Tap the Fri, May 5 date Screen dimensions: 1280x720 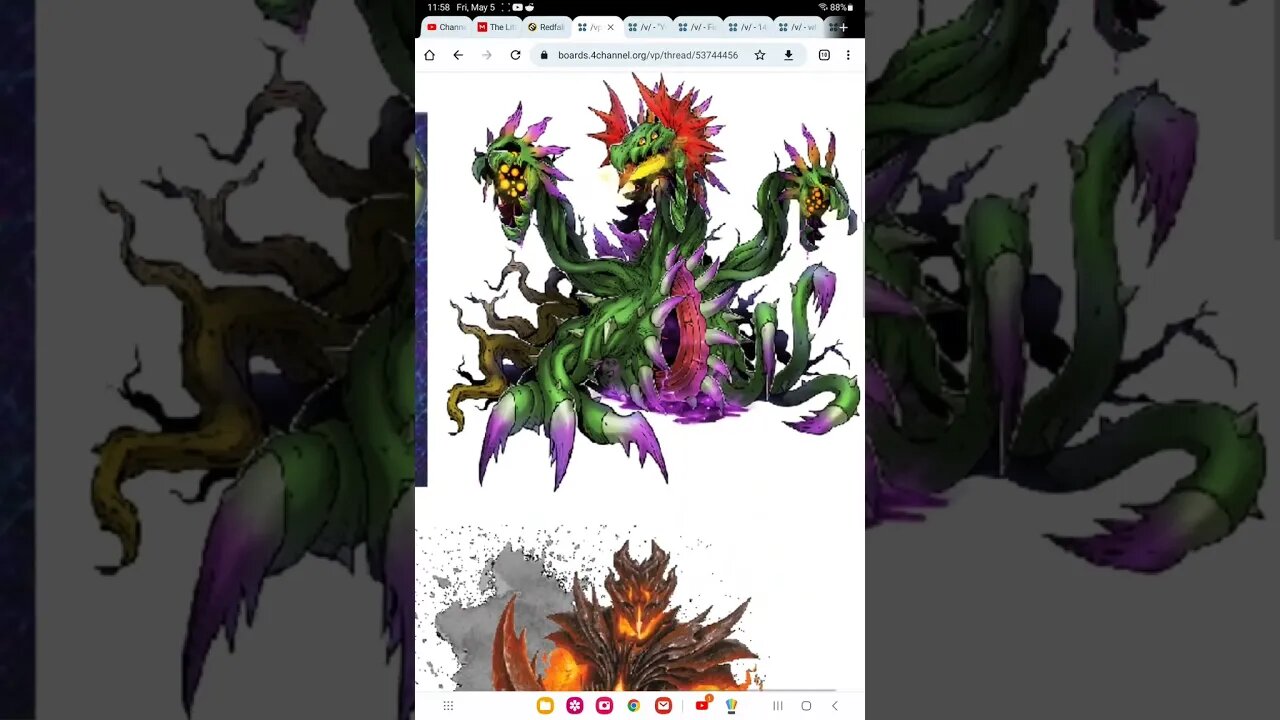click(475, 7)
